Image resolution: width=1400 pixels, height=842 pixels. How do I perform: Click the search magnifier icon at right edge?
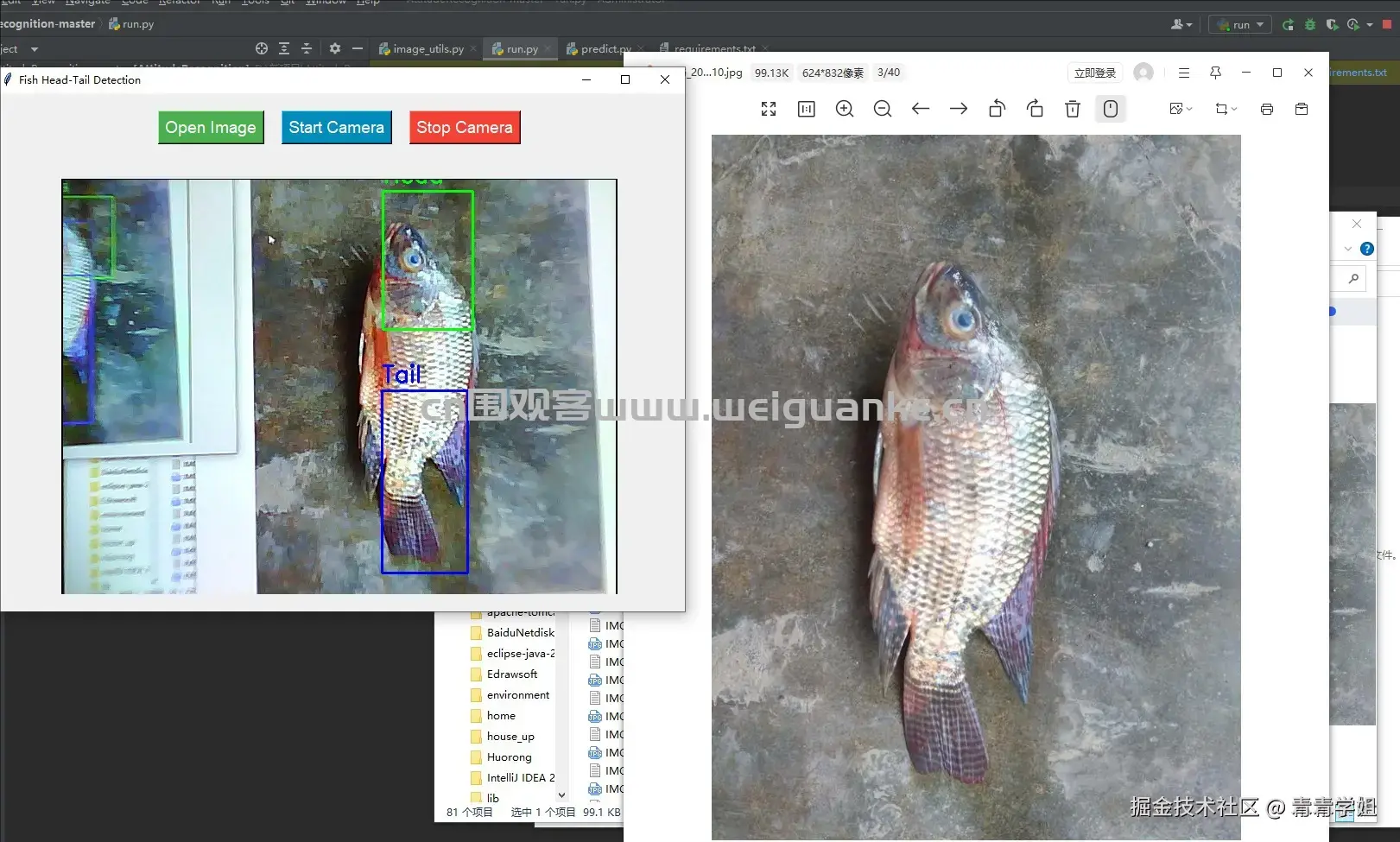point(1353,278)
